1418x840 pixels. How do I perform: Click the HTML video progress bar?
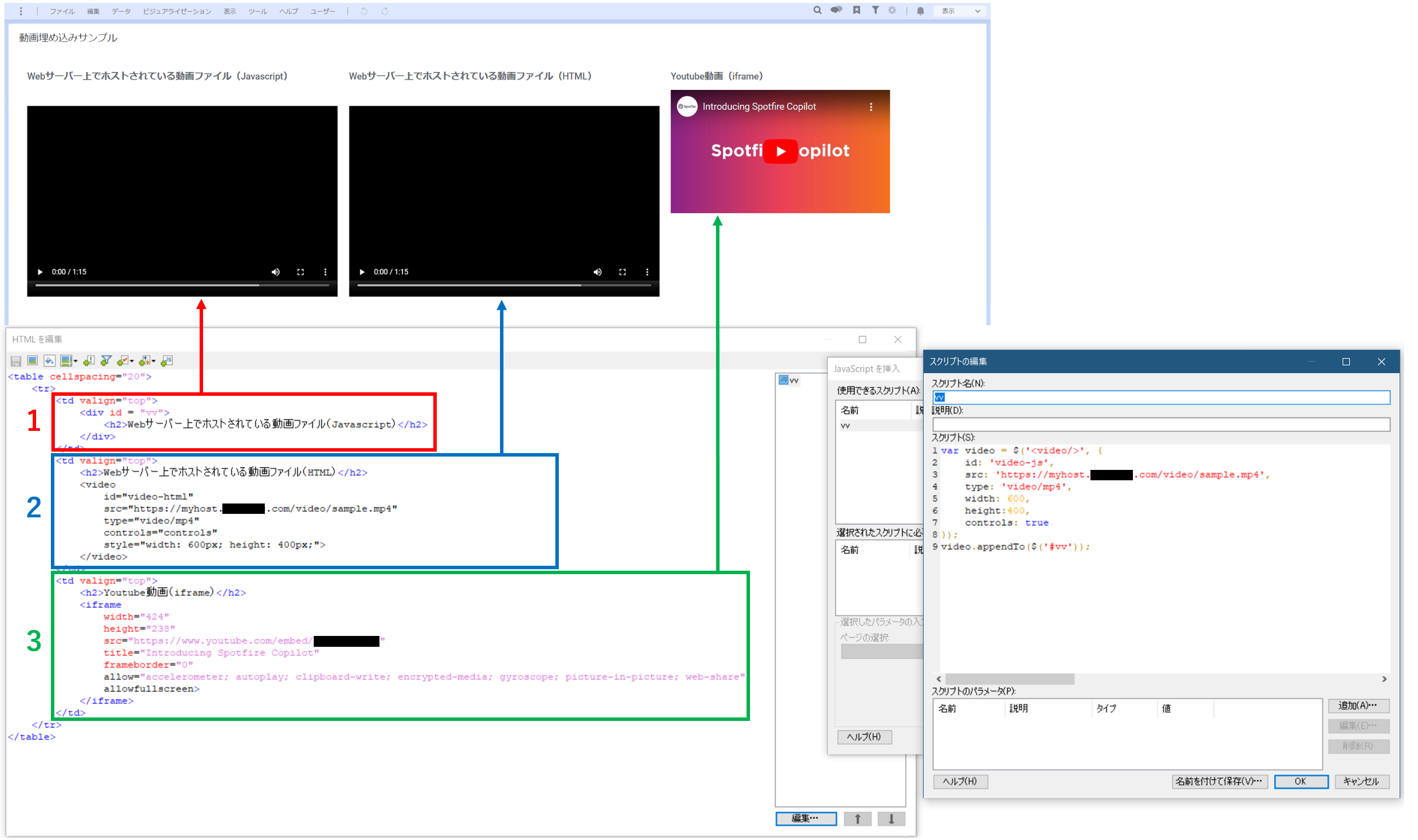pyautogui.click(x=504, y=285)
